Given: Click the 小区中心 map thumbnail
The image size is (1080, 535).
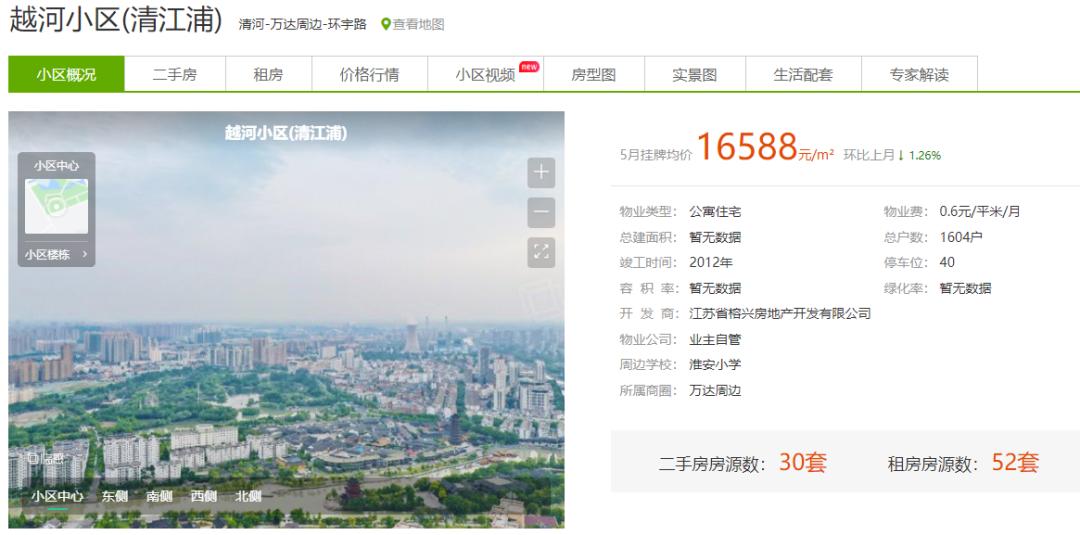Looking at the screenshot, I should (56, 207).
